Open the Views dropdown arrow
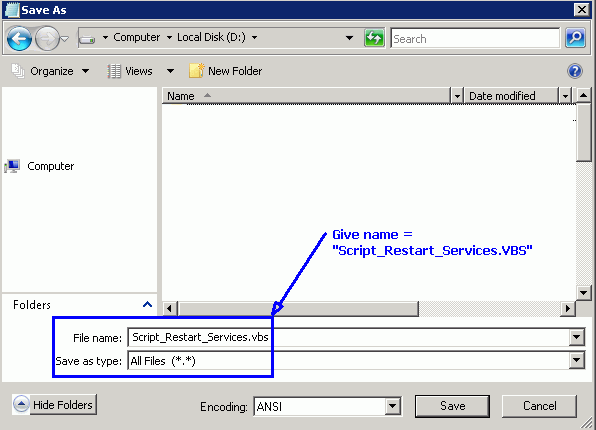This screenshot has height=430, width=596. tap(170, 71)
